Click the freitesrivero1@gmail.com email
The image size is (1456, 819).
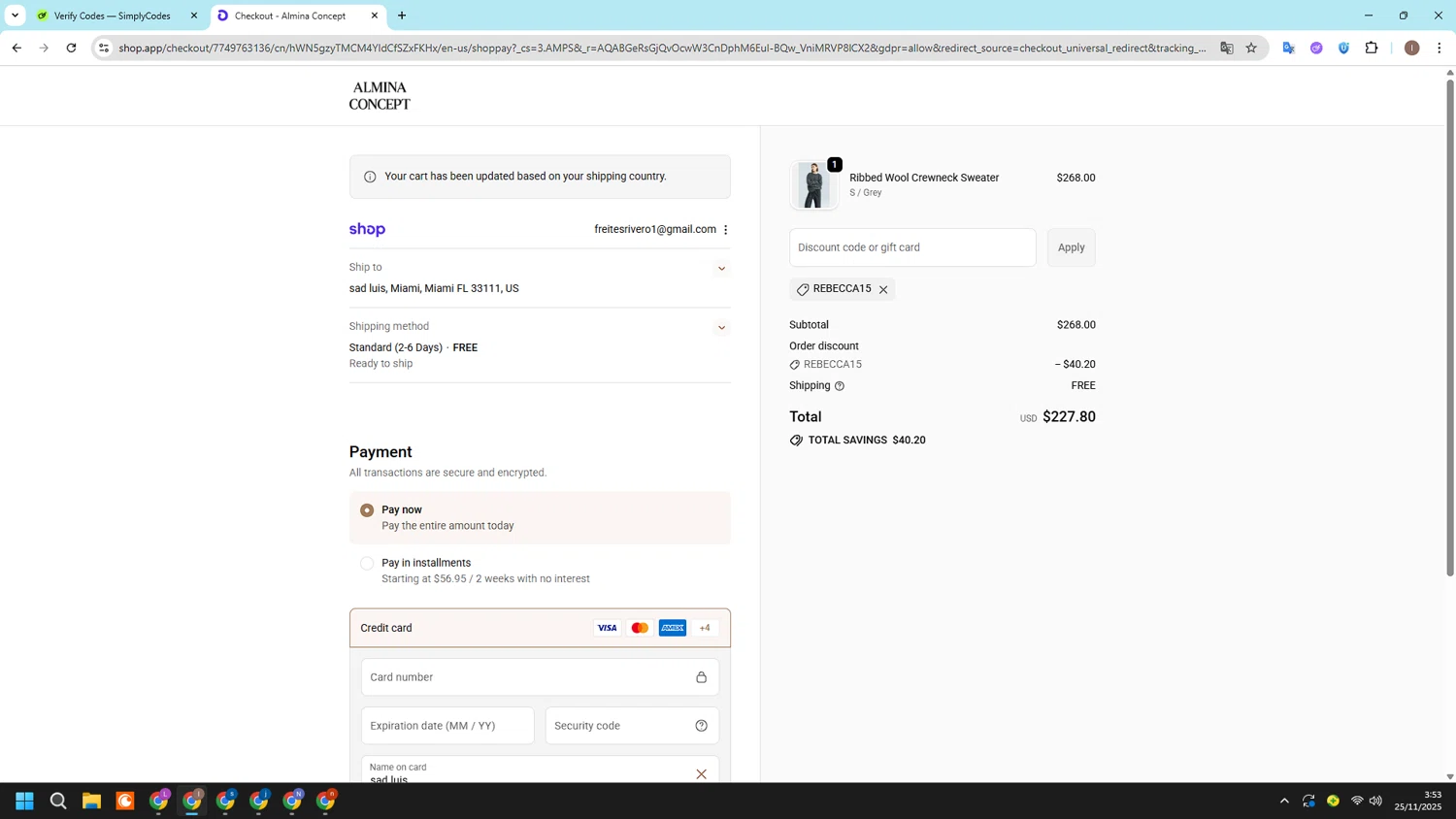point(655,230)
